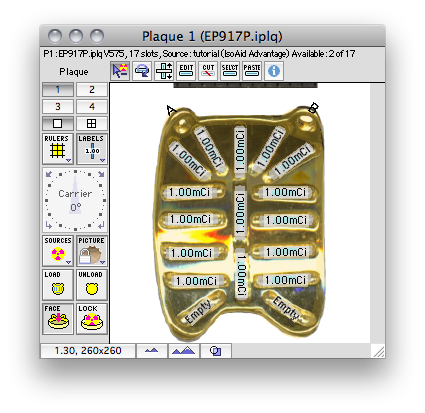The image size is (425, 413).
Task: Select the source pointer arrow tool
Action: [x=120, y=71]
